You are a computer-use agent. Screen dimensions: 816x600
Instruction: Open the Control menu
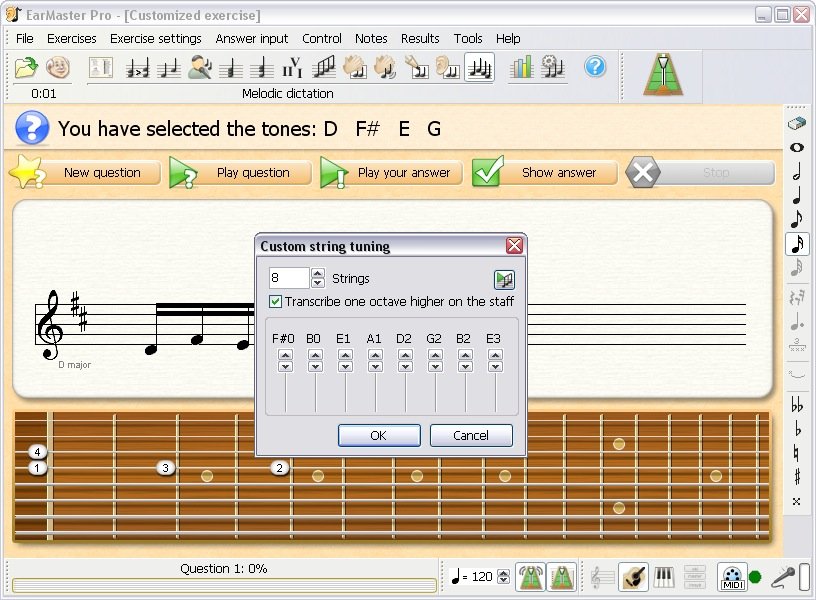point(322,39)
